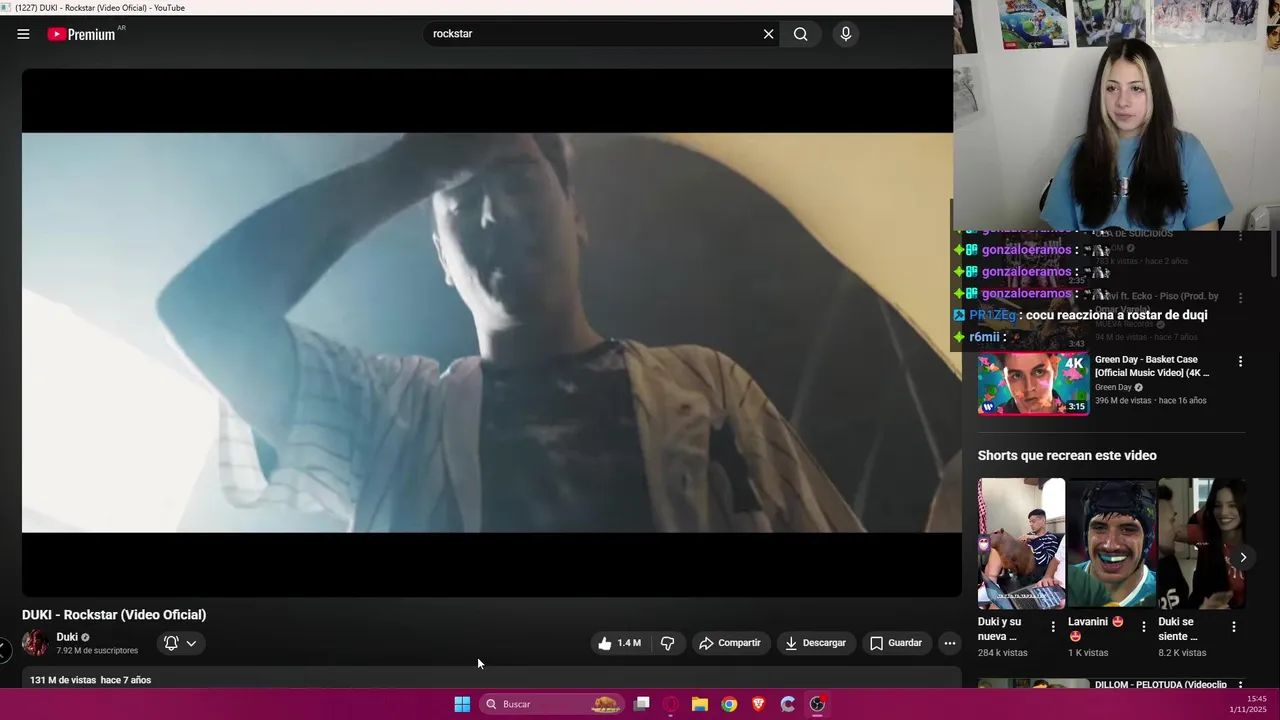The image size is (1280, 720).
Task: Open OBS Studio from taskbar
Action: [817, 704]
